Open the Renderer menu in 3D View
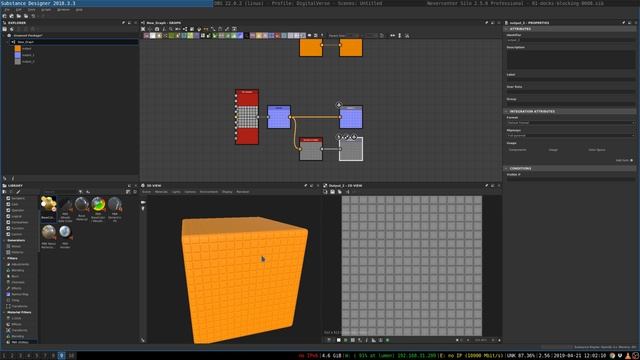640x360 pixels. pyautogui.click(x=242, y=192)
